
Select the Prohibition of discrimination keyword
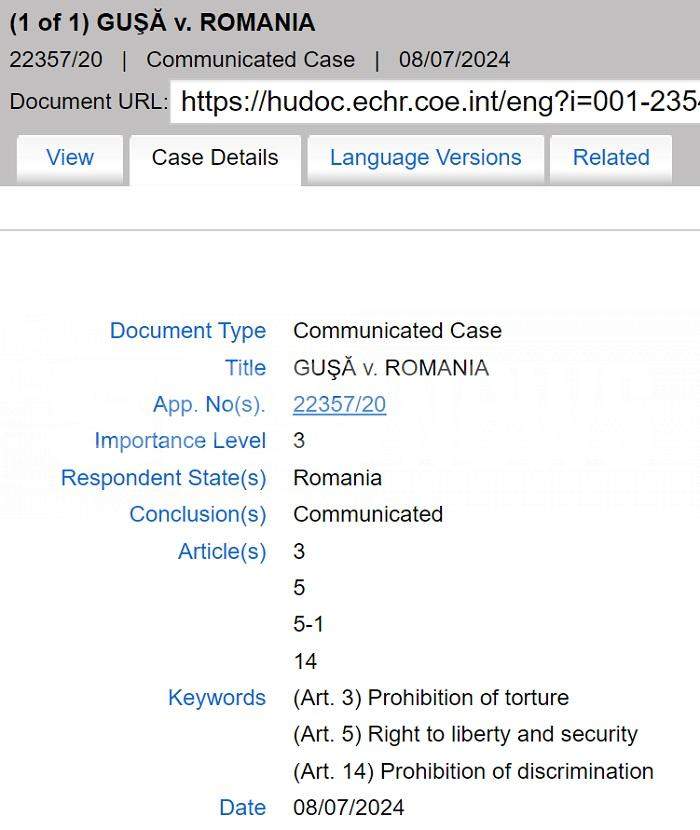pyautogui.click(x=473, y=772)
